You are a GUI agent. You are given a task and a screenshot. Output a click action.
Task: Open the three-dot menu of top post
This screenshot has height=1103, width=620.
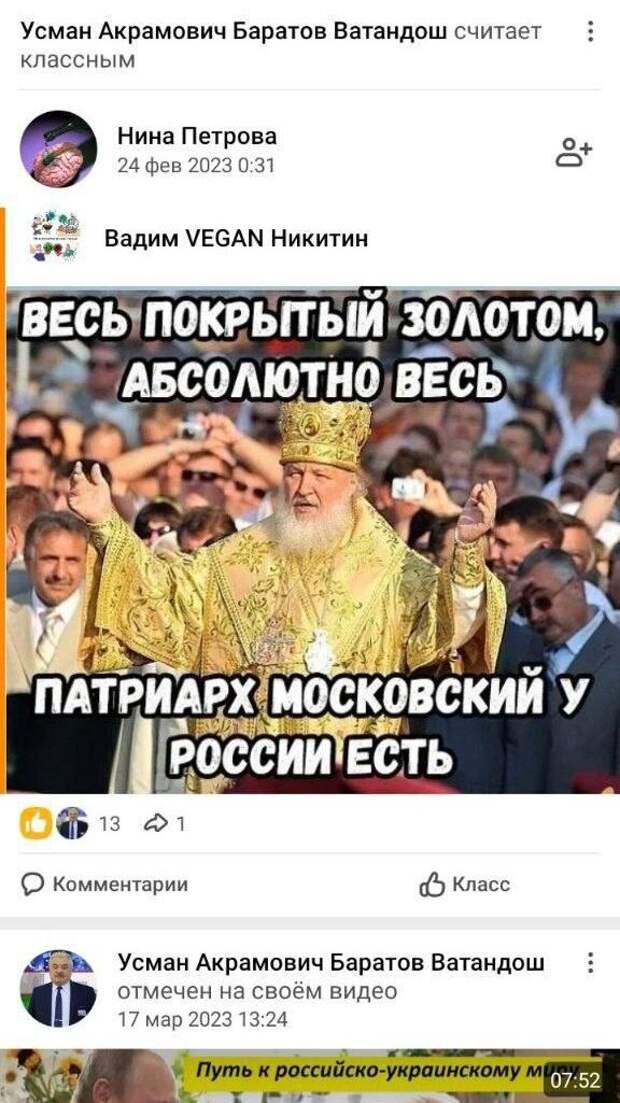[x=590, y=31]
